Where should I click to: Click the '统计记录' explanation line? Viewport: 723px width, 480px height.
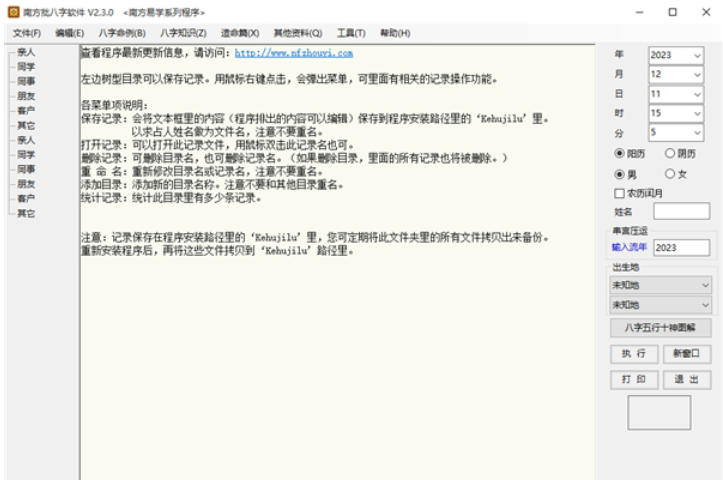point(172,198)
